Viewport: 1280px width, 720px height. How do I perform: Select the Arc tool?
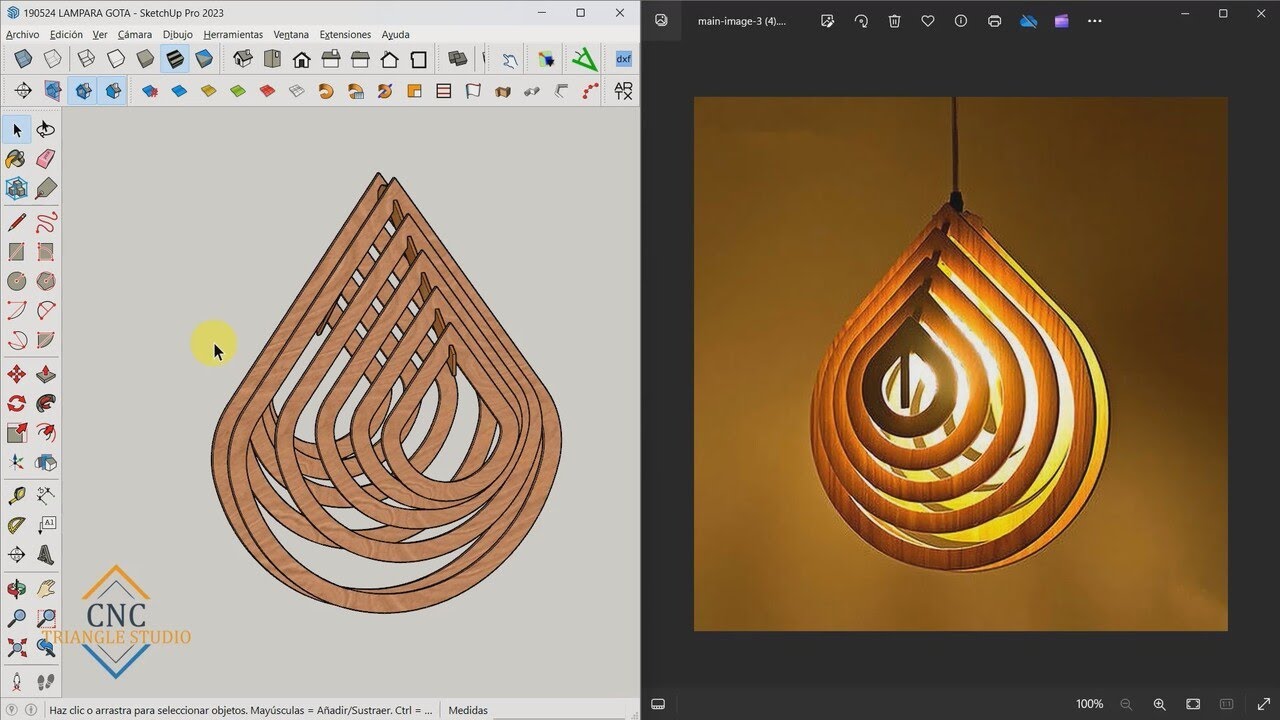tap(17, 311)
